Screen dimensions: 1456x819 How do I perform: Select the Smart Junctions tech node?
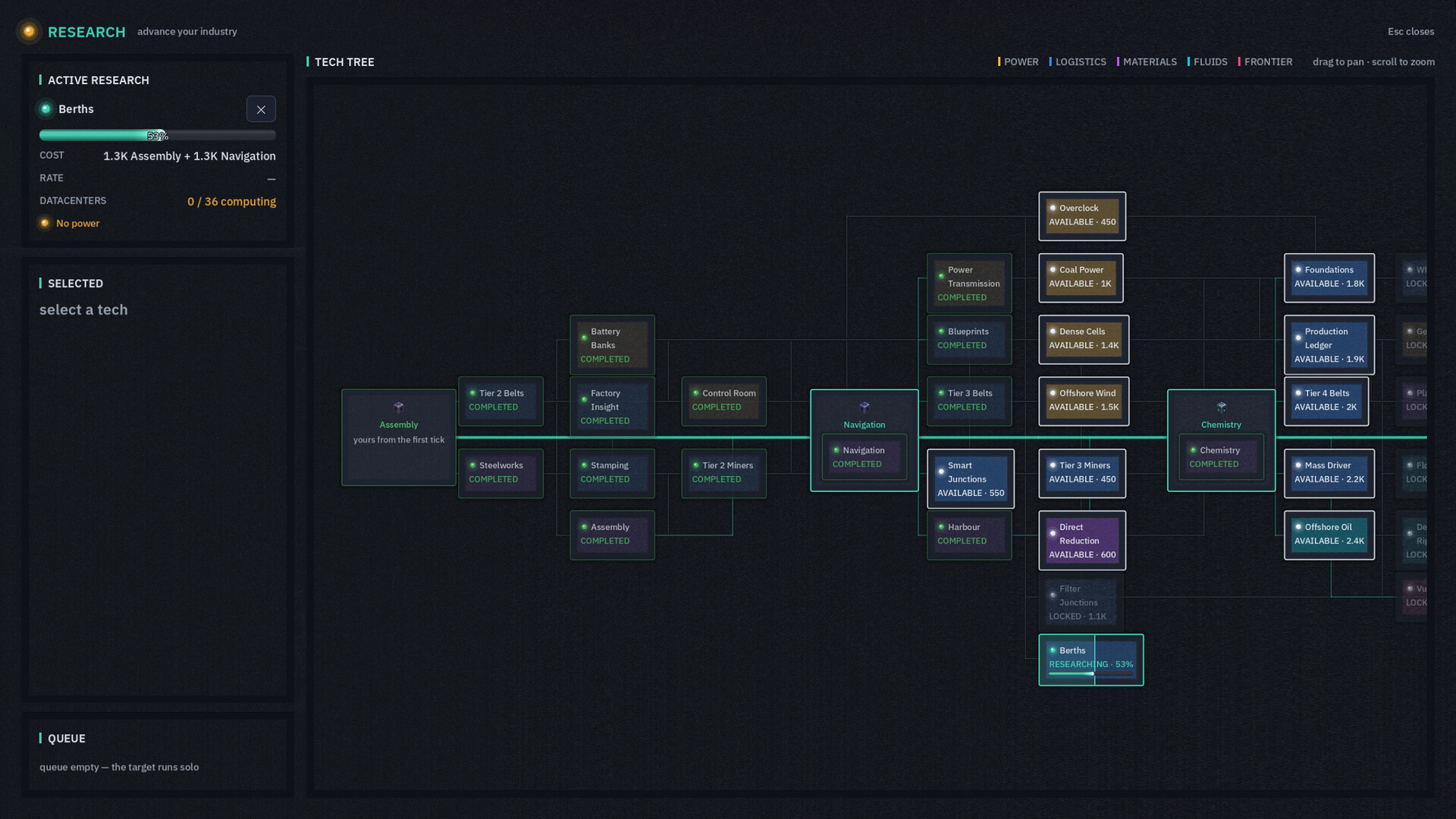point(971,479)
